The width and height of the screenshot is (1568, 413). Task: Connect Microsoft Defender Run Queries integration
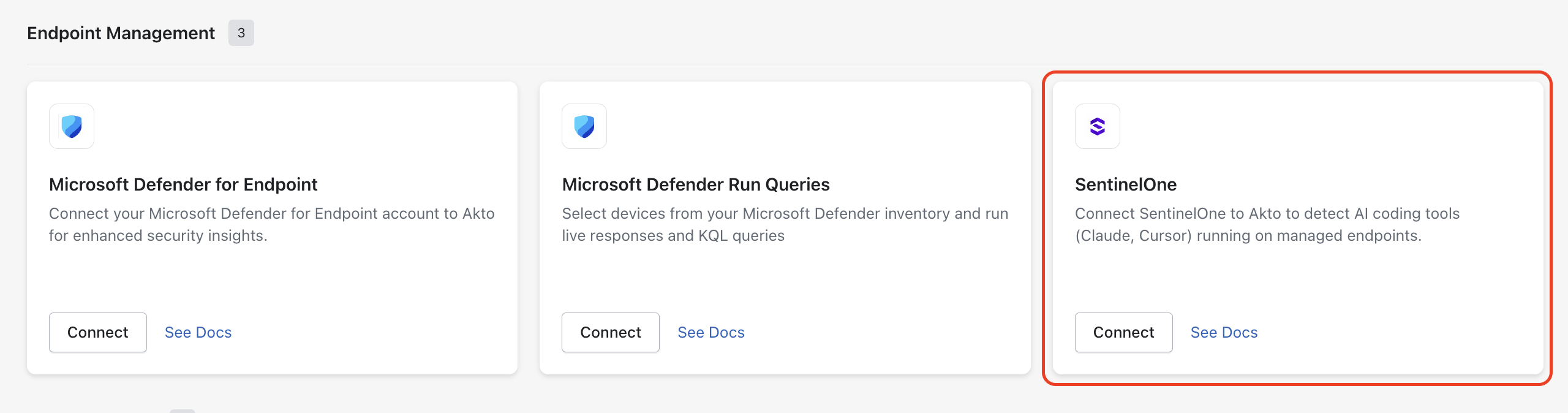pyautogui.click(x=611, y=332)
